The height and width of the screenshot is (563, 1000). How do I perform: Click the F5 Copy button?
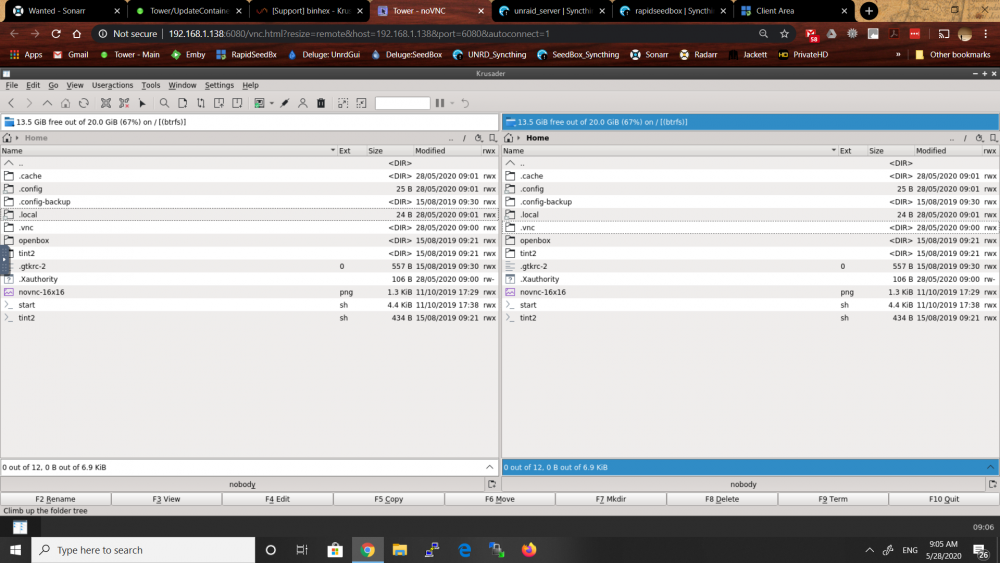(388, 499)
